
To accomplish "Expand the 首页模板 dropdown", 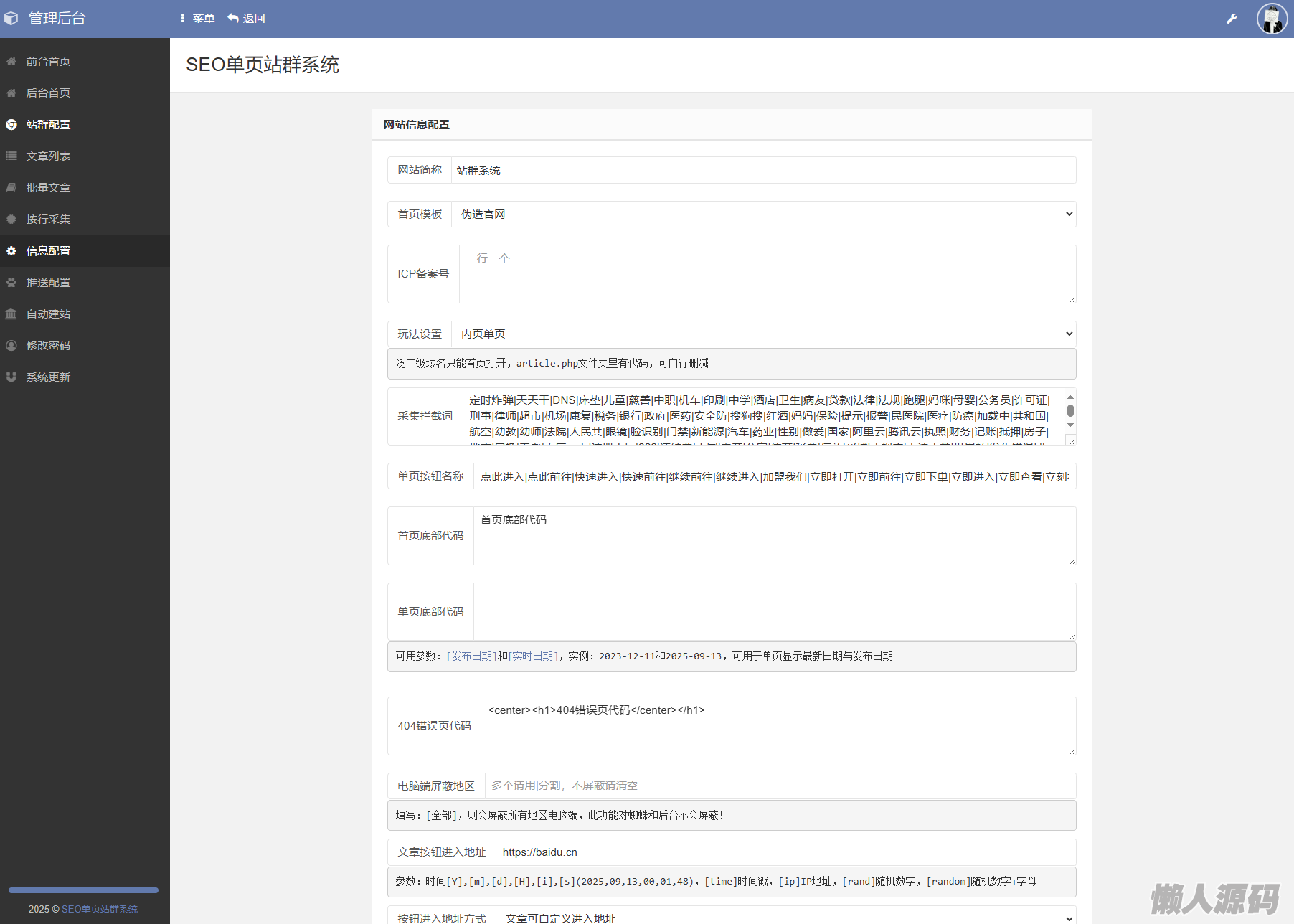I will tap(763, 214).
